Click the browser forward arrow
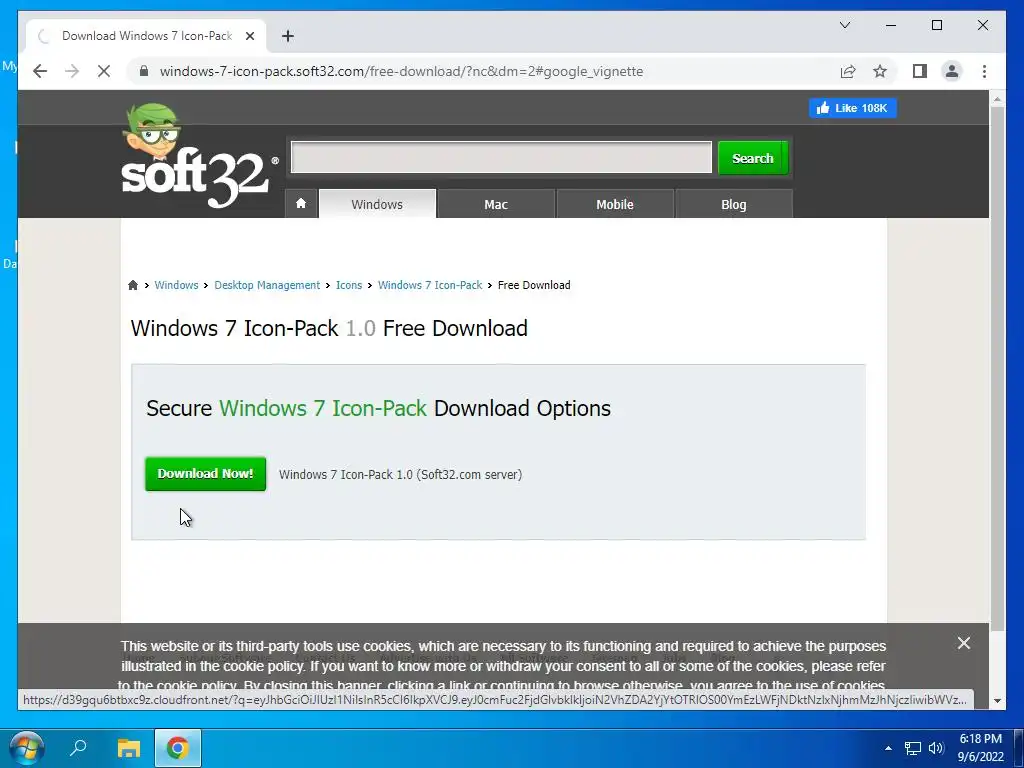 [x=72, y=71]
